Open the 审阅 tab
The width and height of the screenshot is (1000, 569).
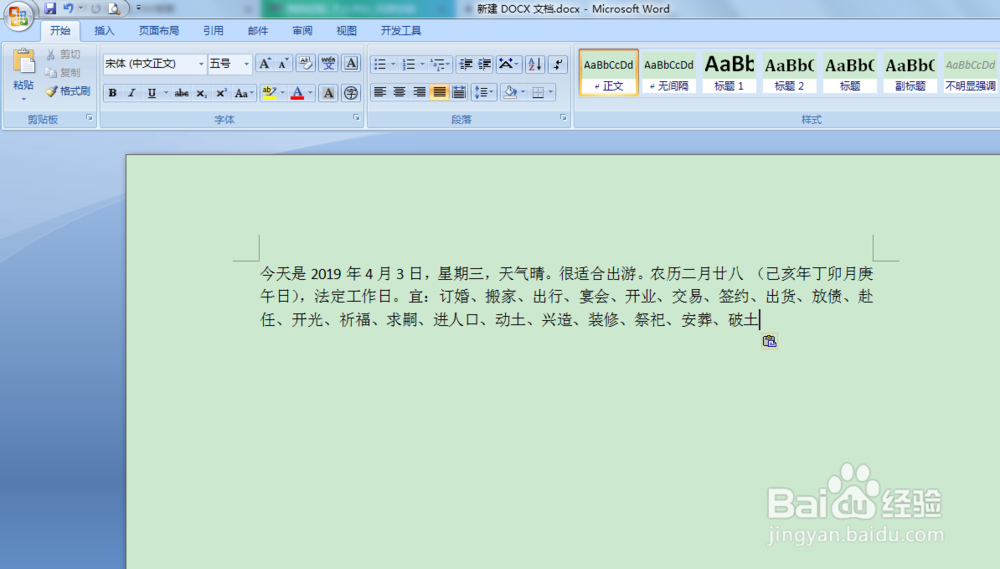pos(302,31)
